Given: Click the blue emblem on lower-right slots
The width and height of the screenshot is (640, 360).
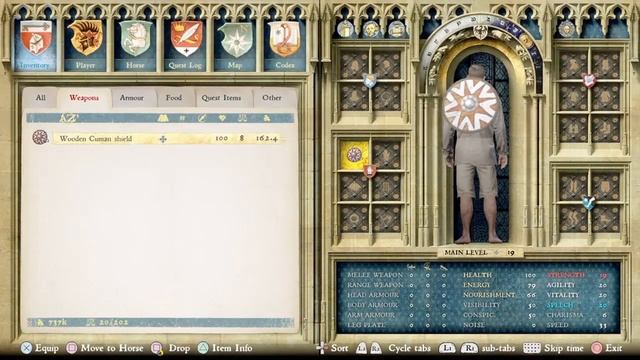Looking at the screenshot, I should pyautogui.click(x=588, y=202).
